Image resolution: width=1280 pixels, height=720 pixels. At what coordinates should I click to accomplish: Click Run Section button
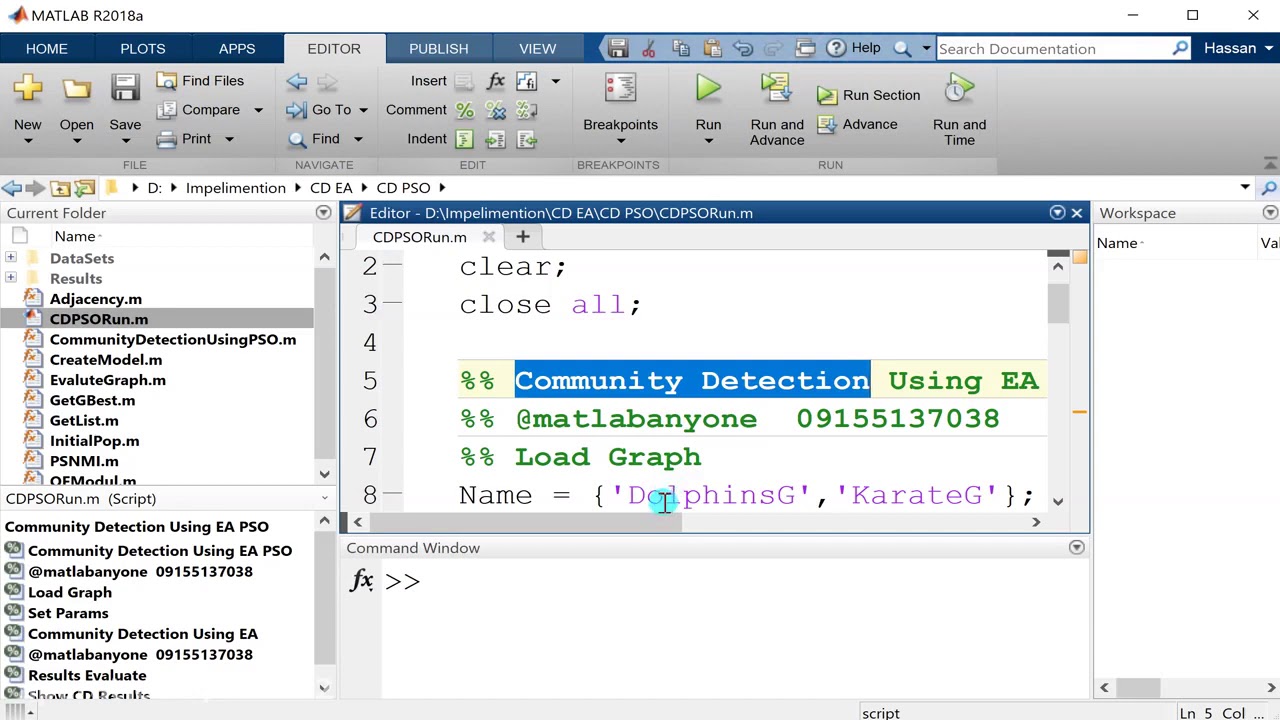pos(868,95)
